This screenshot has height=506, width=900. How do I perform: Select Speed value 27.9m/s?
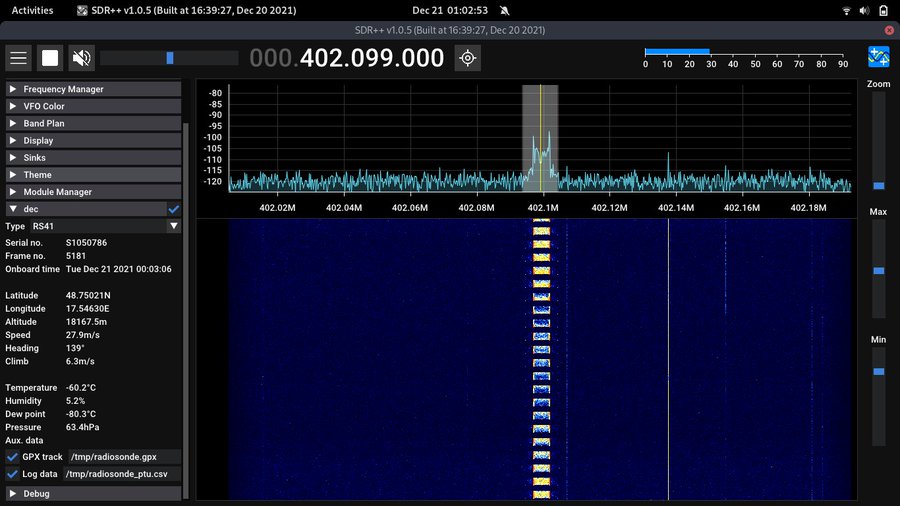83,335
